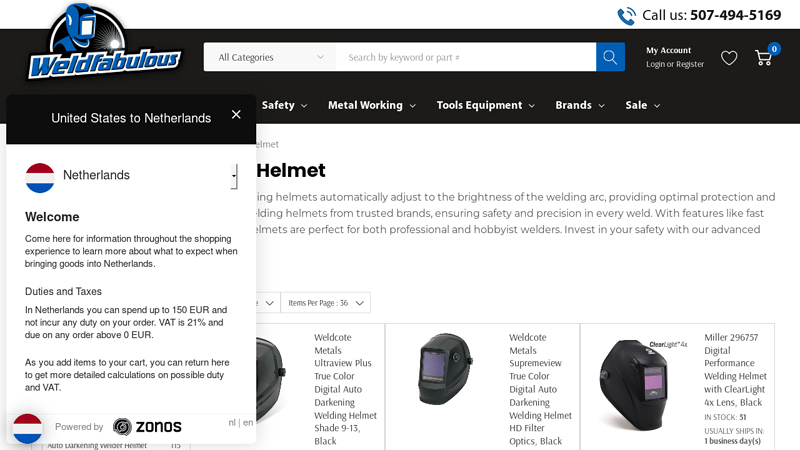Switch panel language to en
800x450 pixels.
point(248,422)
